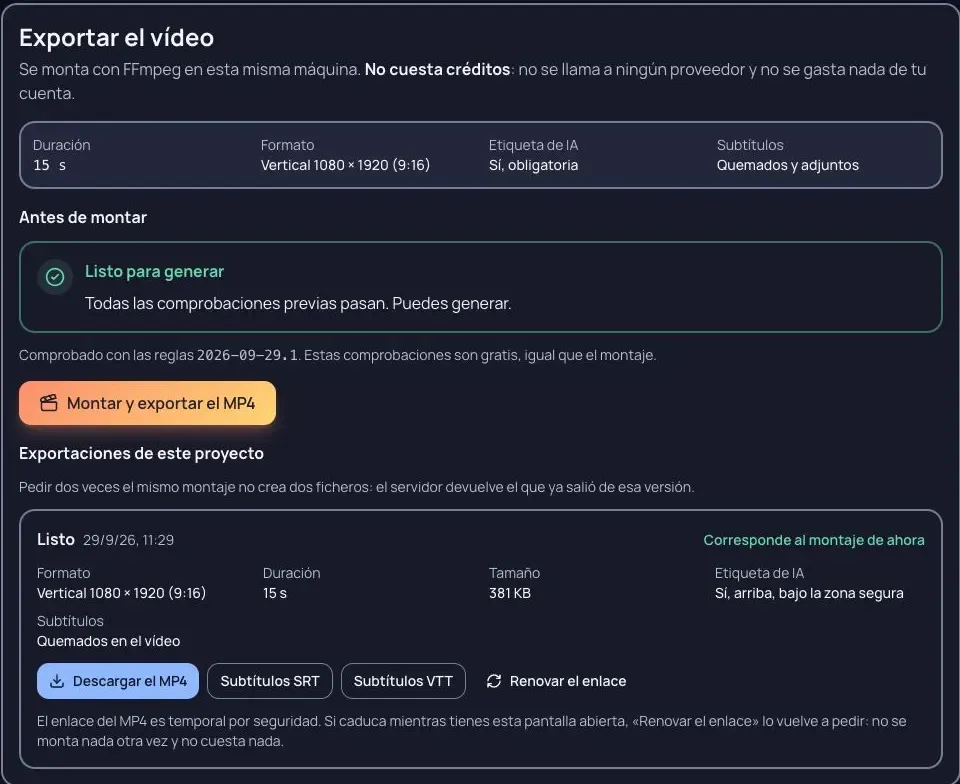This screenshot has width=960, height=784.
Task: Click the export timestamp 29/9/26, 11:29
Action: 129,540
